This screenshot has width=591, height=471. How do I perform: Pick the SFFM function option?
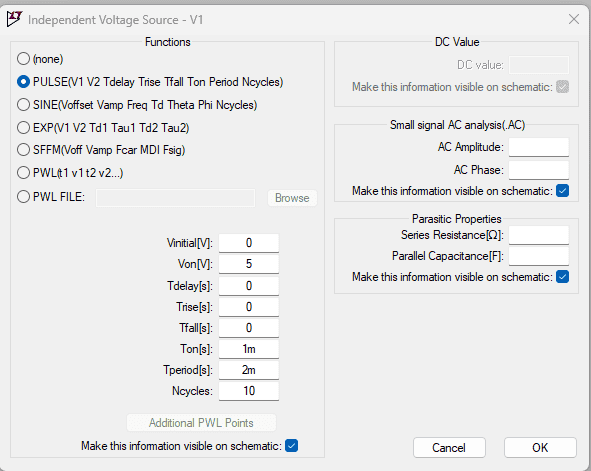point(23,150)
